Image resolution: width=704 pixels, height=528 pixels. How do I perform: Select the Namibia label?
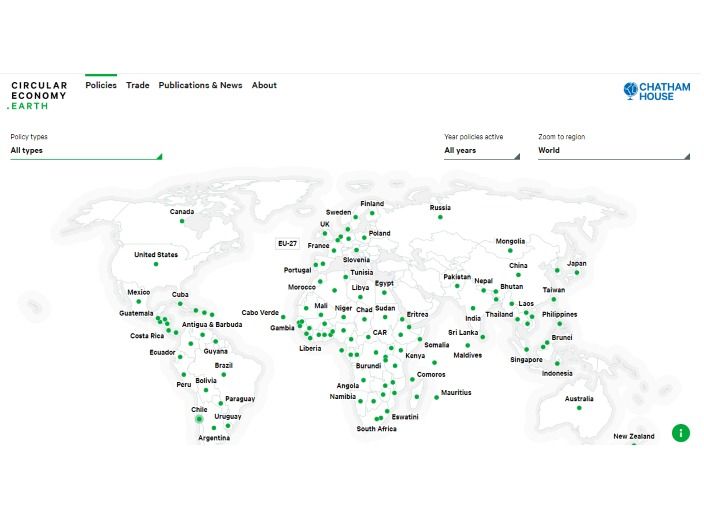[343, 396]
